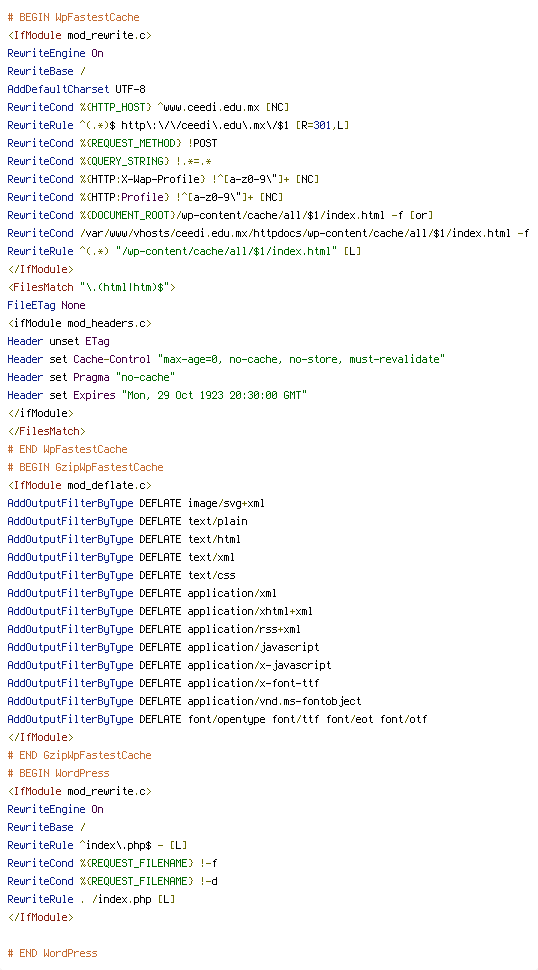Click the '# BEGIN GzipWpFastestCache' comment
Image resolution: width=538 pixels, height=970 pixels.
(x=85, y=467)
